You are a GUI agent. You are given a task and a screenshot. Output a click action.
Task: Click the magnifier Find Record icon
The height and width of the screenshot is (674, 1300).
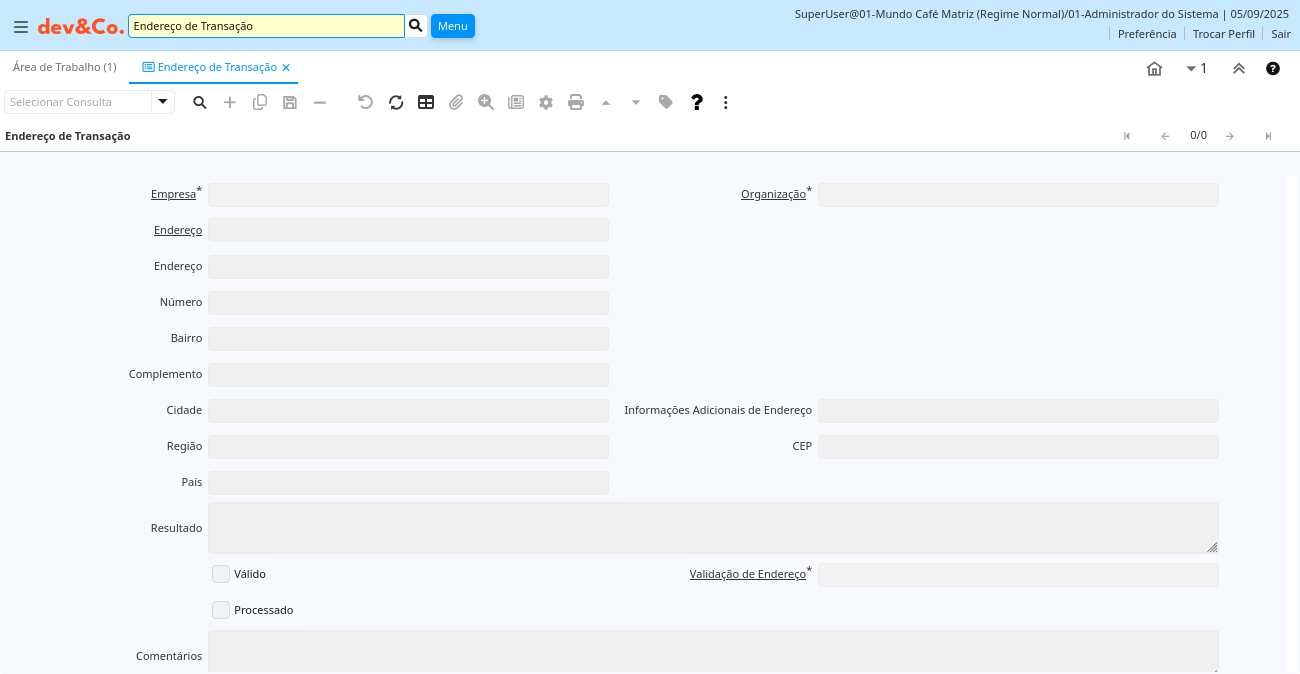pyautogui.click(x=200, y=102)
